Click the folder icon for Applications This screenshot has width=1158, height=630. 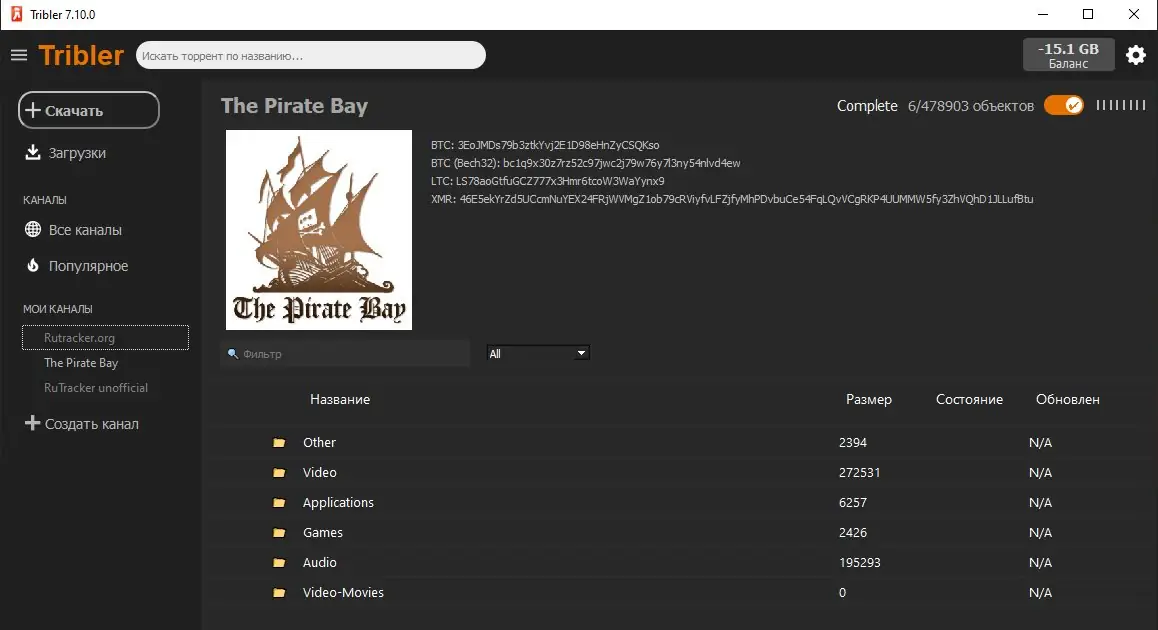[279, 502]
